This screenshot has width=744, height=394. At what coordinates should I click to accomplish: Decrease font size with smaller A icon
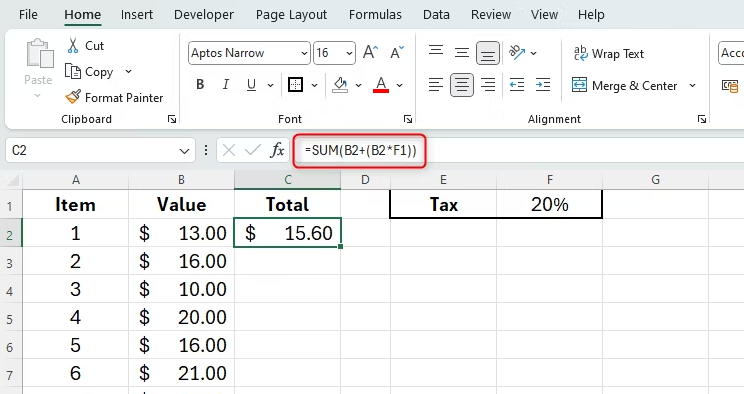pos(397,52)
